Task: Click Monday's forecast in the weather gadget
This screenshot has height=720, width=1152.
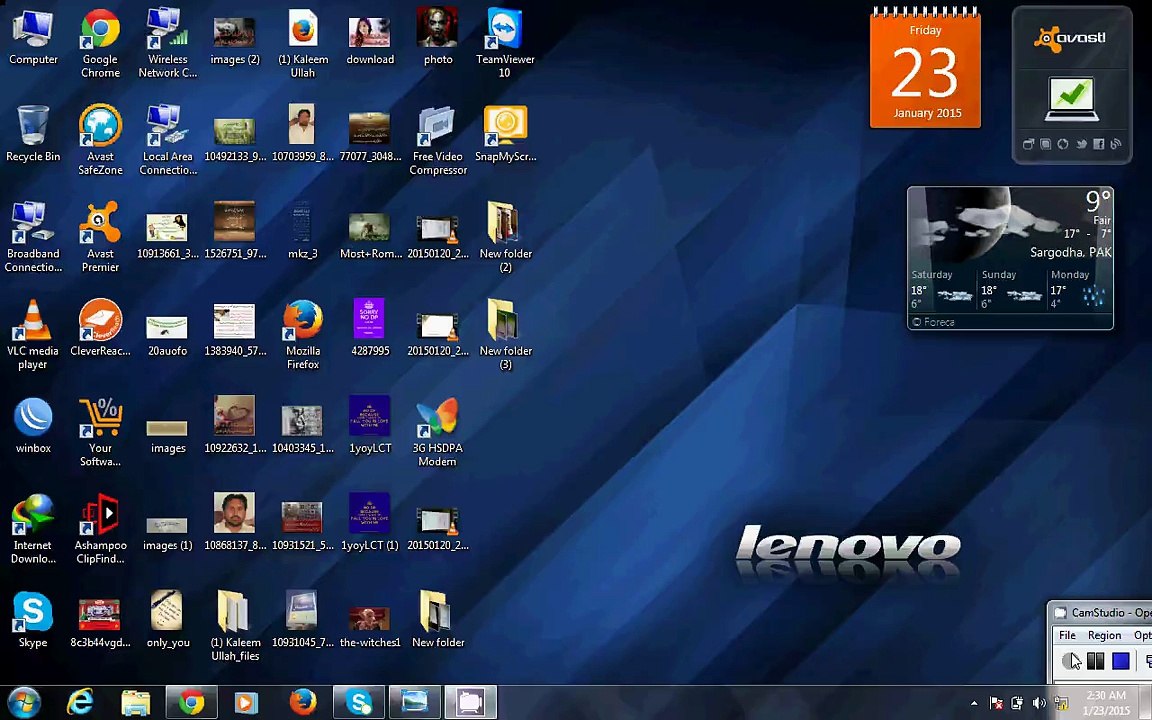Action: (1079, 289)
